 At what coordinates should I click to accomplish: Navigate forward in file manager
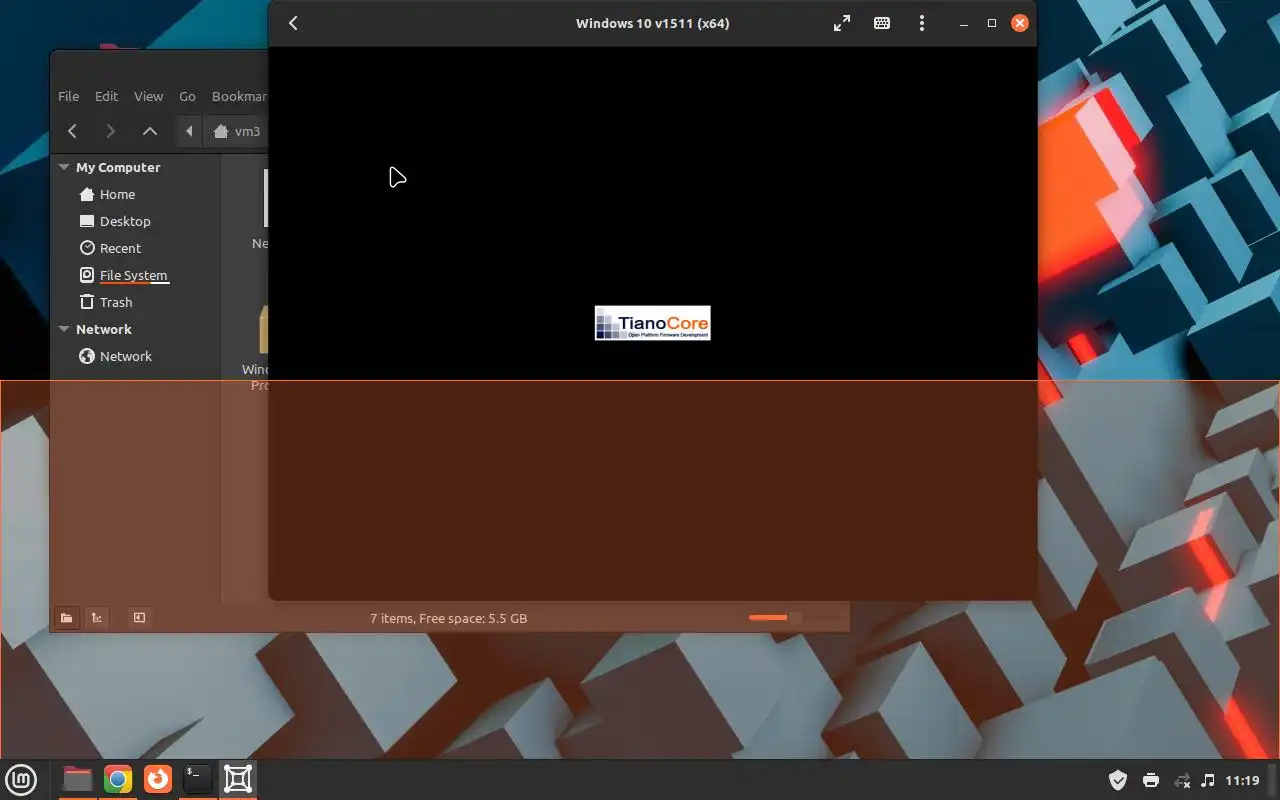click(x=111, y=131)
